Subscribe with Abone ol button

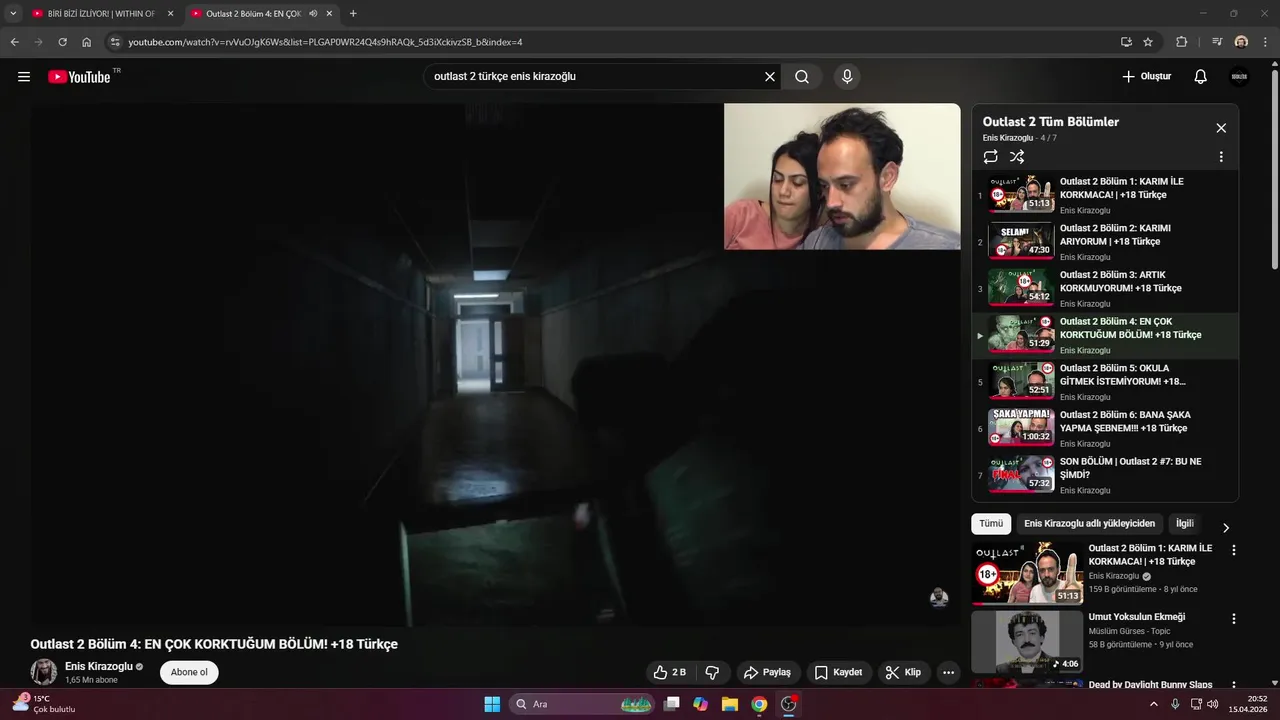189,672
